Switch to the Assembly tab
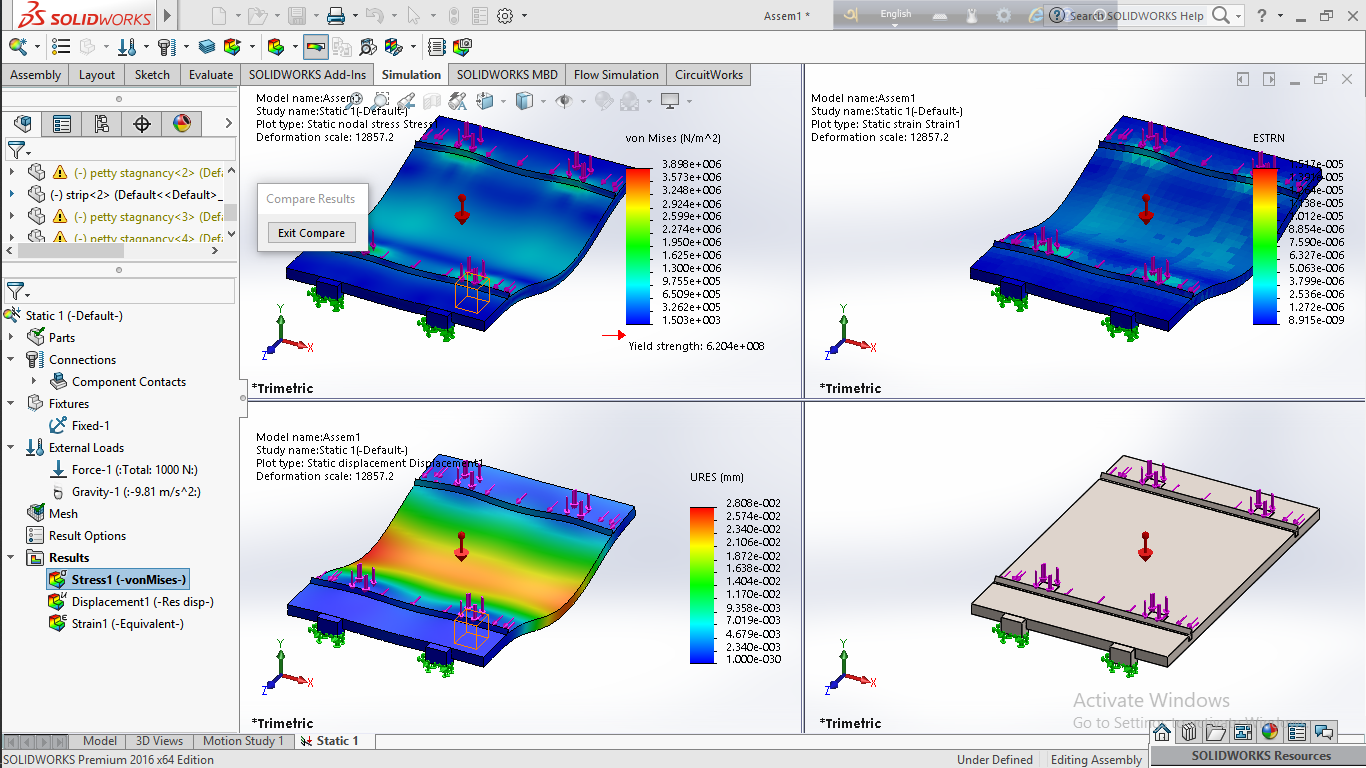 click(35, 75)
